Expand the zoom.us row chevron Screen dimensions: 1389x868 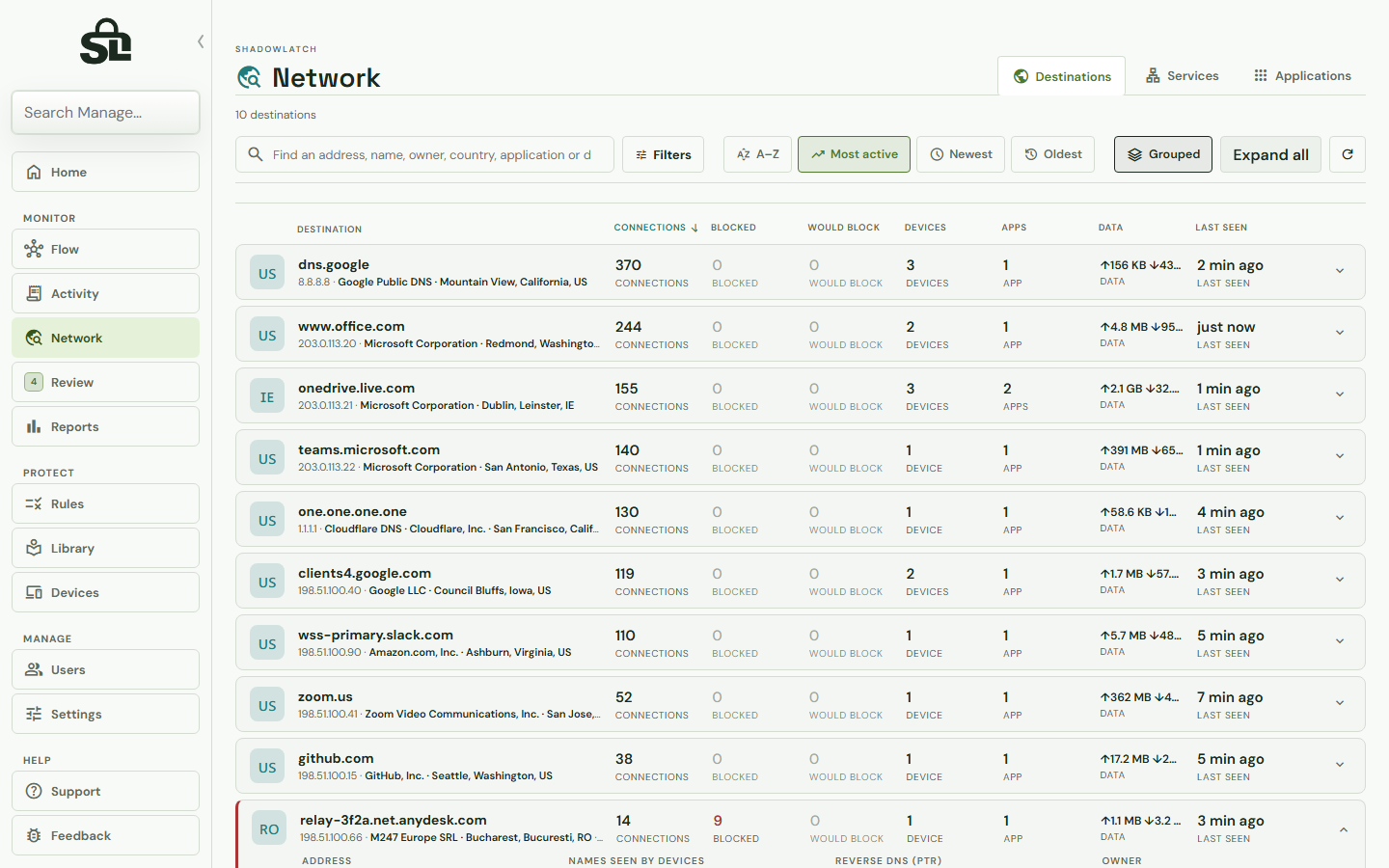tap(1340, 703)
